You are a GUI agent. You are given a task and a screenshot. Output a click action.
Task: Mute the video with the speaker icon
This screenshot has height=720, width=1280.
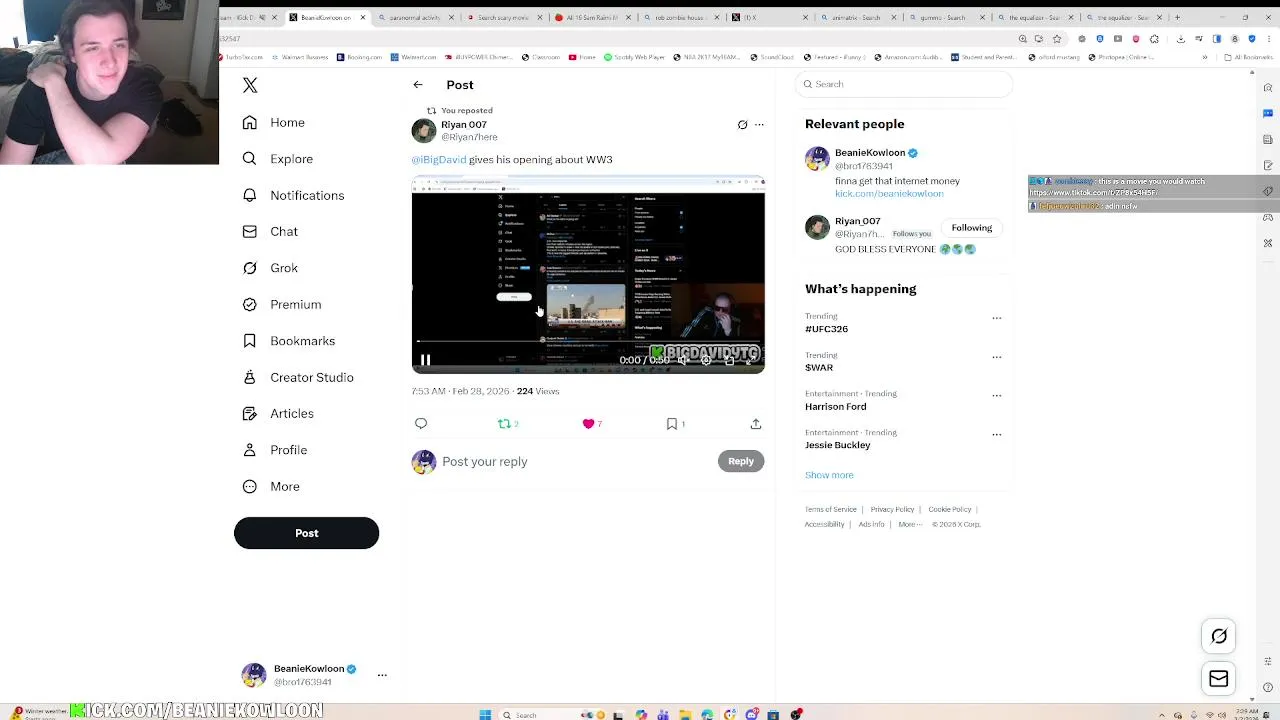(683, 360)
